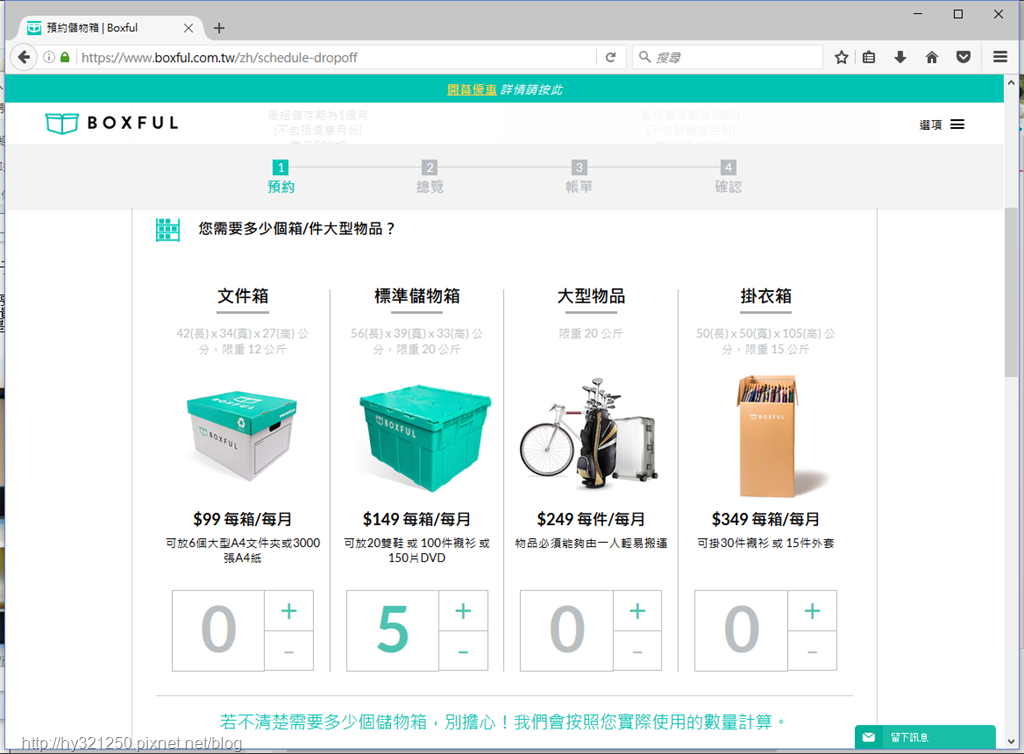1024x754 pixels.
Task: Decrease 標準儲物箱 quantity with minus
Action: click(x=463, y=651)
